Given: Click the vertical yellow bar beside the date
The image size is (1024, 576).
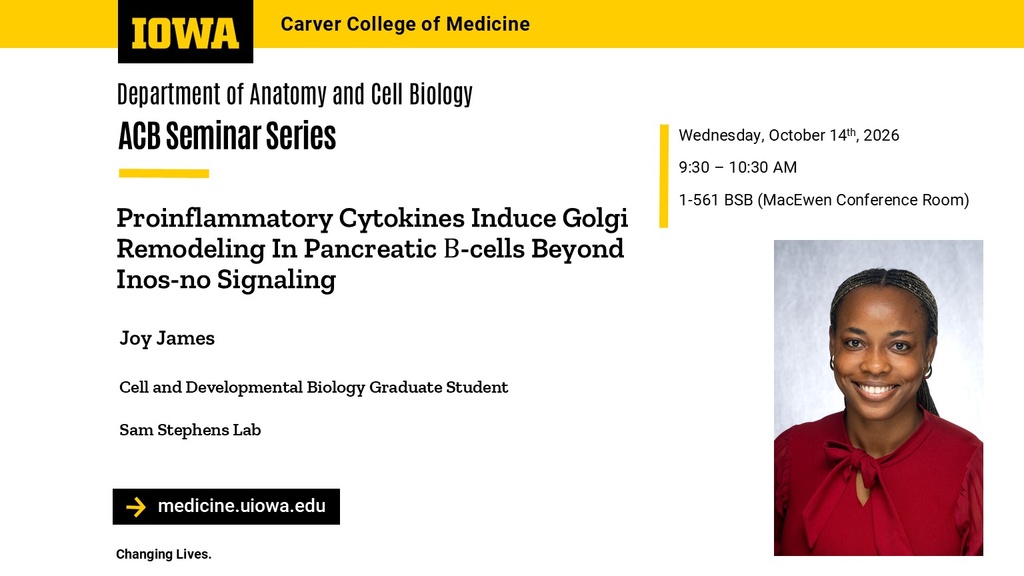Looking at the screenshot, I should tap(664, 176).
